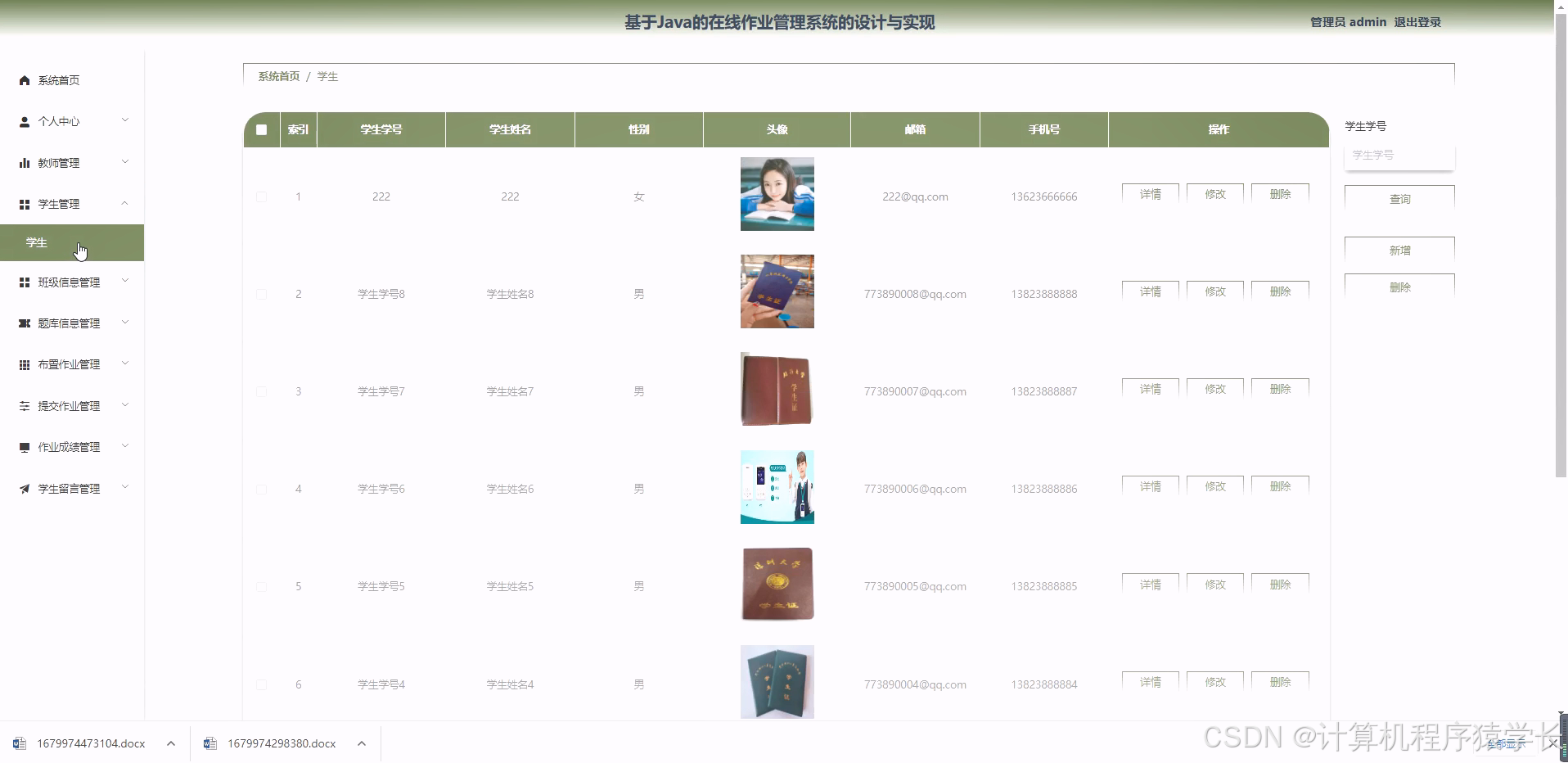Open the 作业成绩管理 menu
The width and height of the screenshot is (1568, 763).
pos(72,447)
